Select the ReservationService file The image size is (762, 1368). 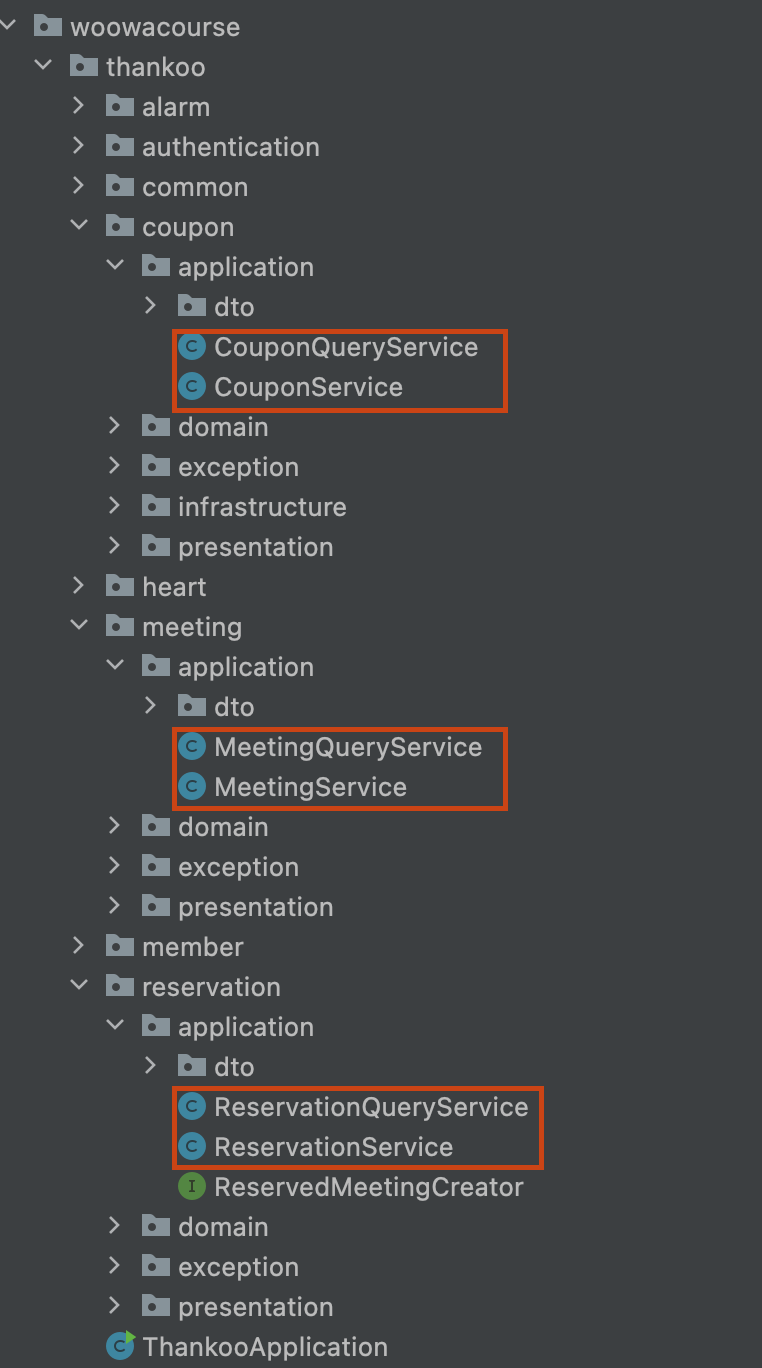click(333, 1147)
